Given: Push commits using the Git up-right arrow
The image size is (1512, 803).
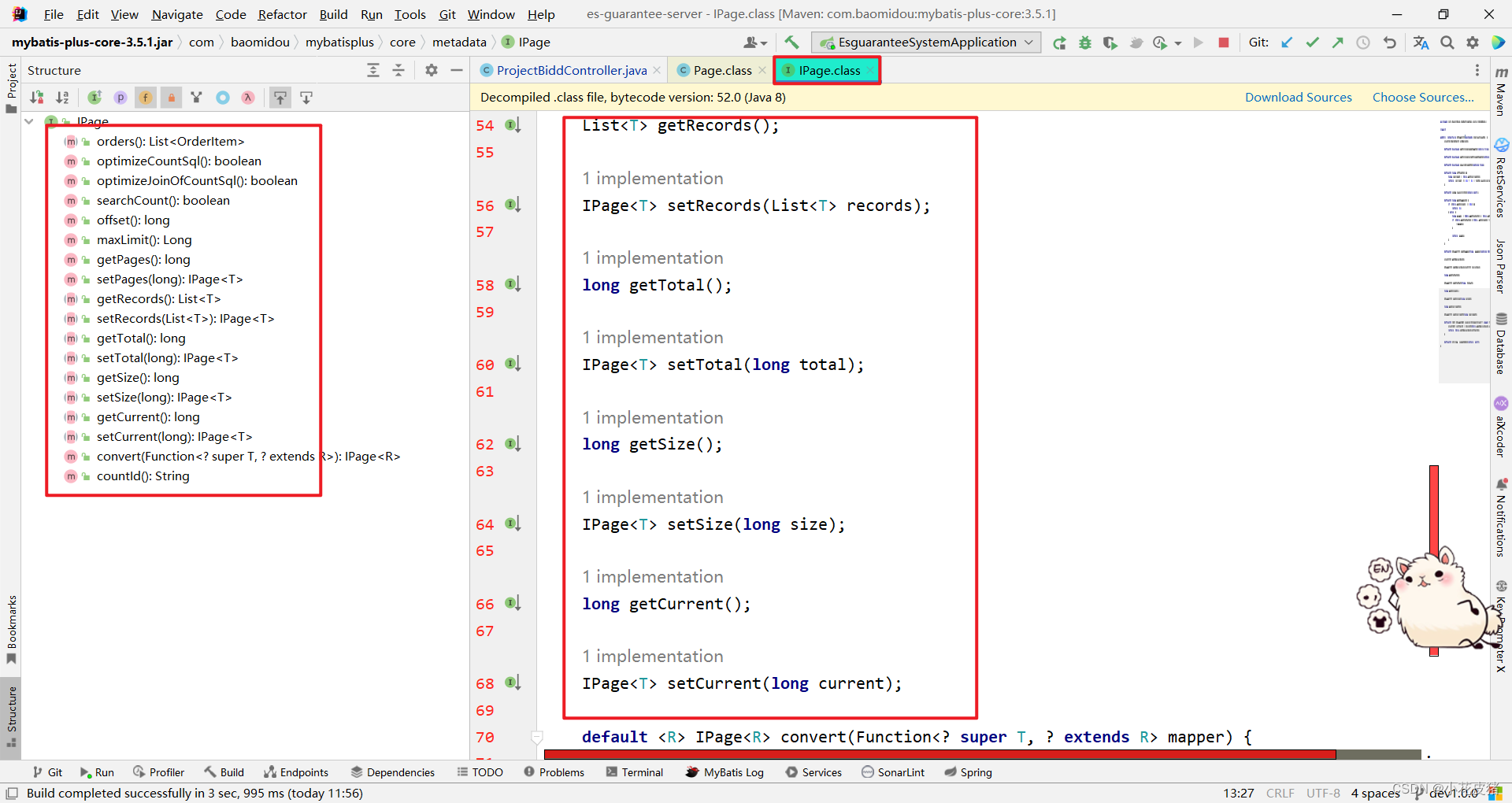Looking at the screenshot, I should coord(1337,43).
